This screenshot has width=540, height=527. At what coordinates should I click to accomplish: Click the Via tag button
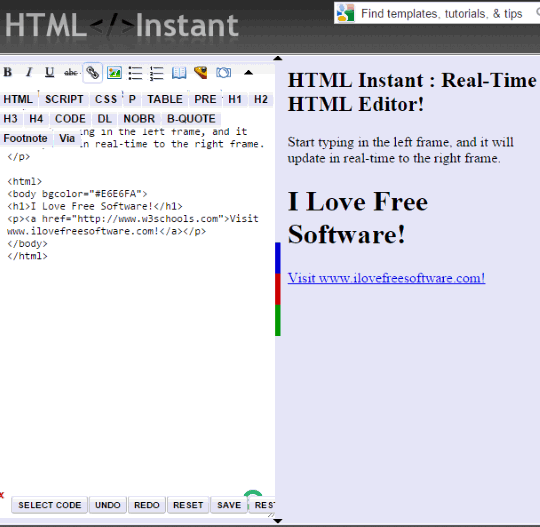(67, 138)
